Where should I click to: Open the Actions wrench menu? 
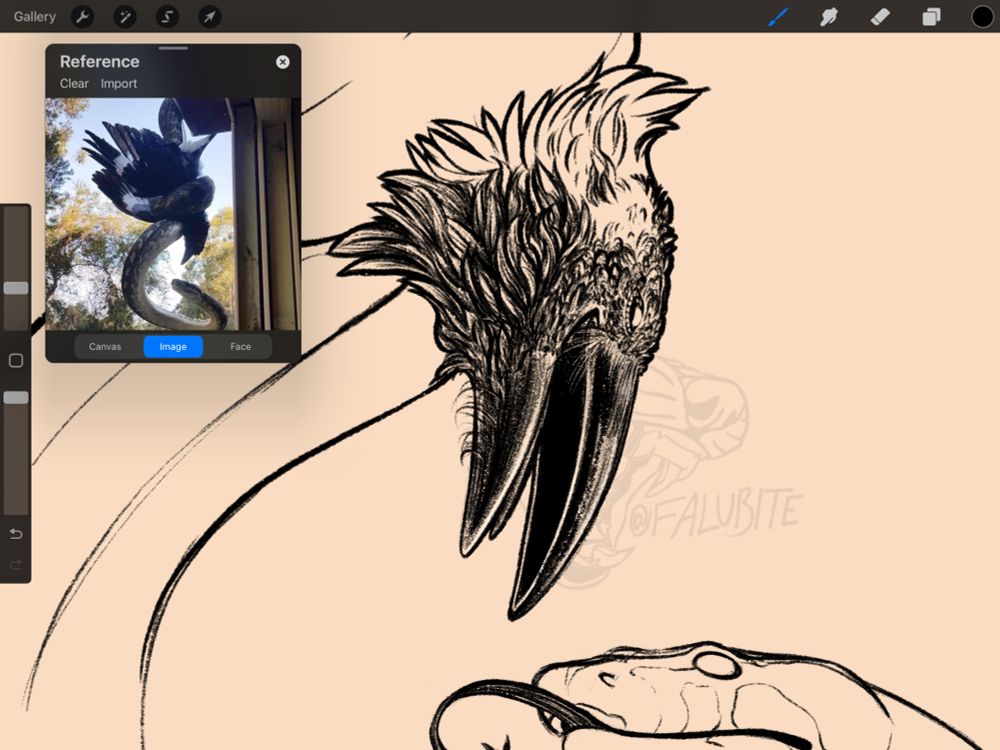pos(82,17)
